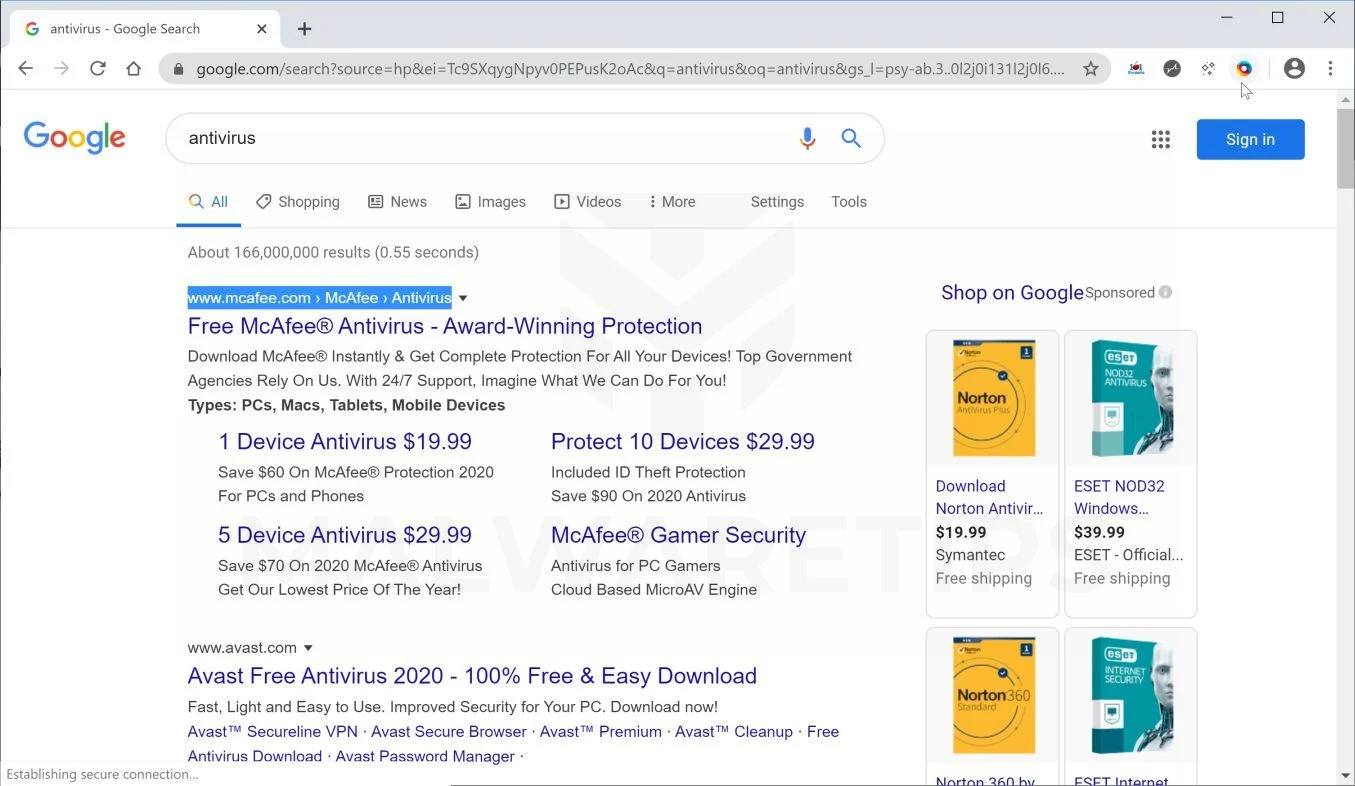Image resolution: width=1355 pixels, height=786 pixels.
Task: Click the magnifier search button
Action: (x=851, y=138)
